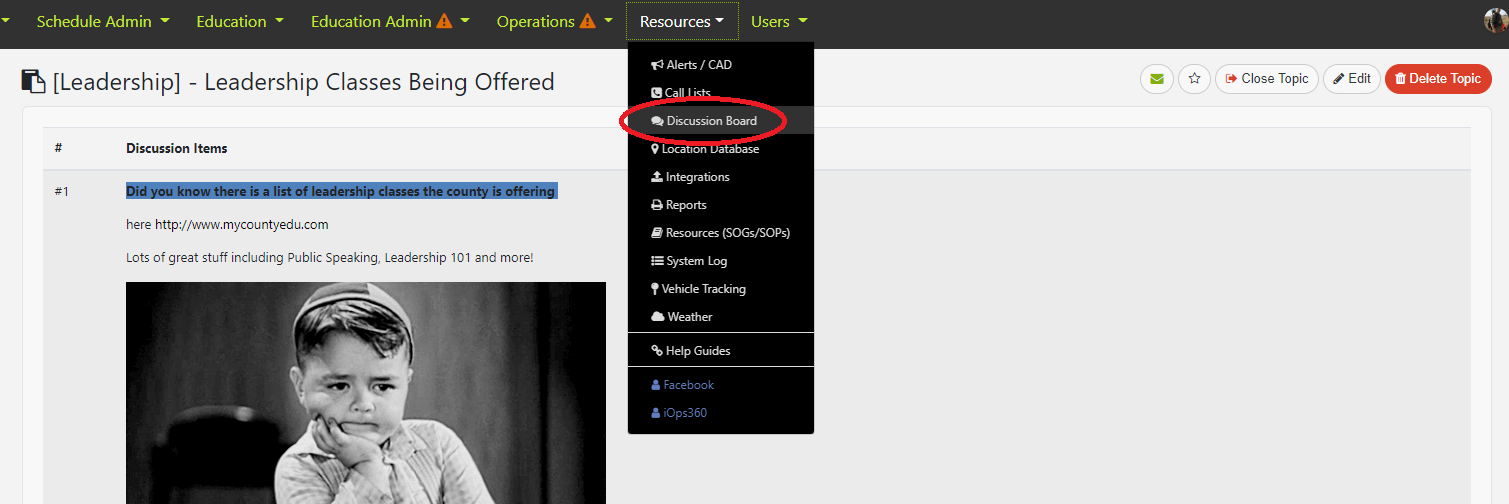Click the clipboard icon beside topic title
The width and height of the screenshot is (1509, 504).
[x=34, y=81]
